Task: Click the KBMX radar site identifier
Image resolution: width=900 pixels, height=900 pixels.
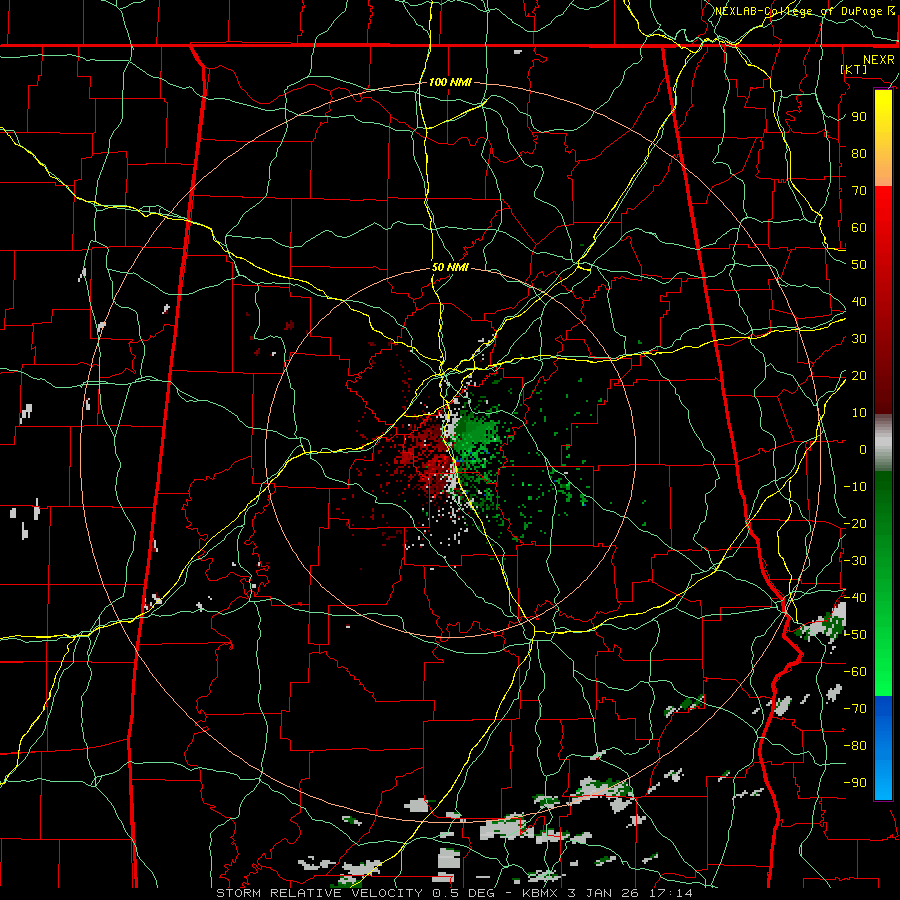Action: tap(540, 893)
